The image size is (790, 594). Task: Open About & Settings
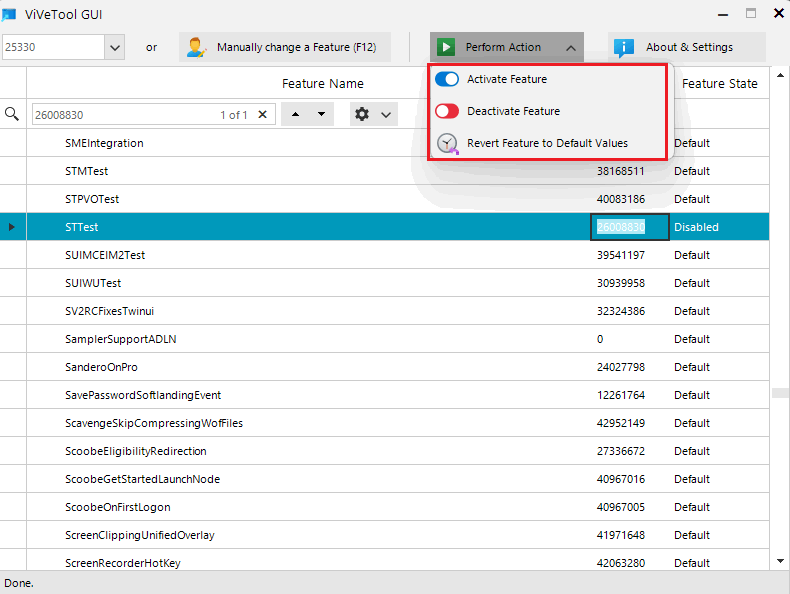click(687, 47)
